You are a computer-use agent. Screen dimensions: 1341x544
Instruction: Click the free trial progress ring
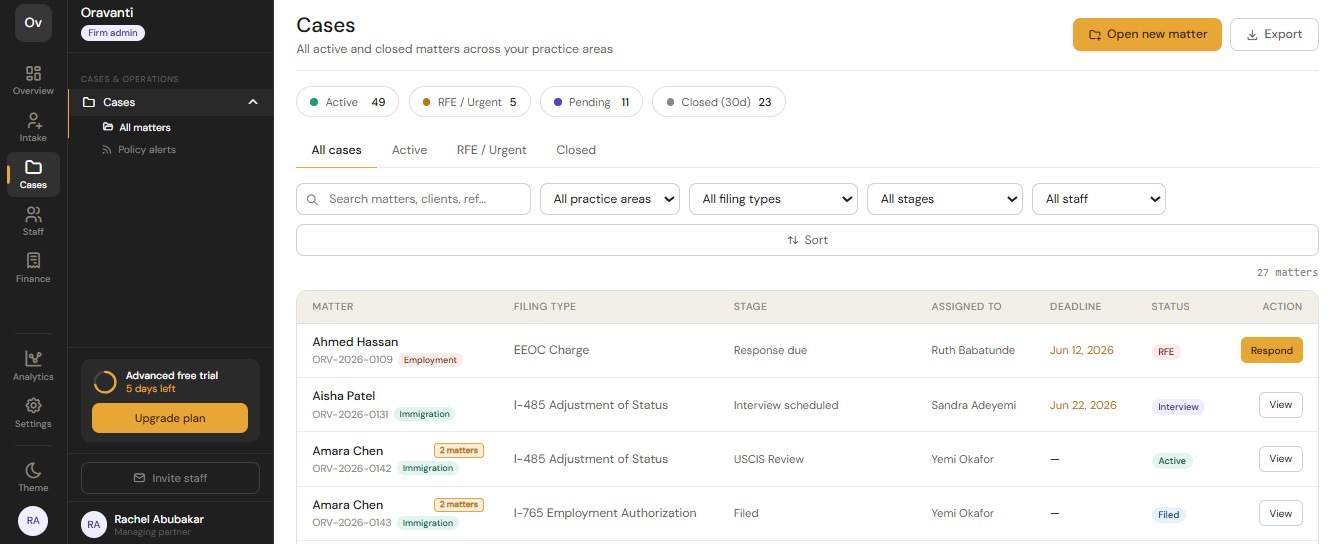[x=104, y=382]
